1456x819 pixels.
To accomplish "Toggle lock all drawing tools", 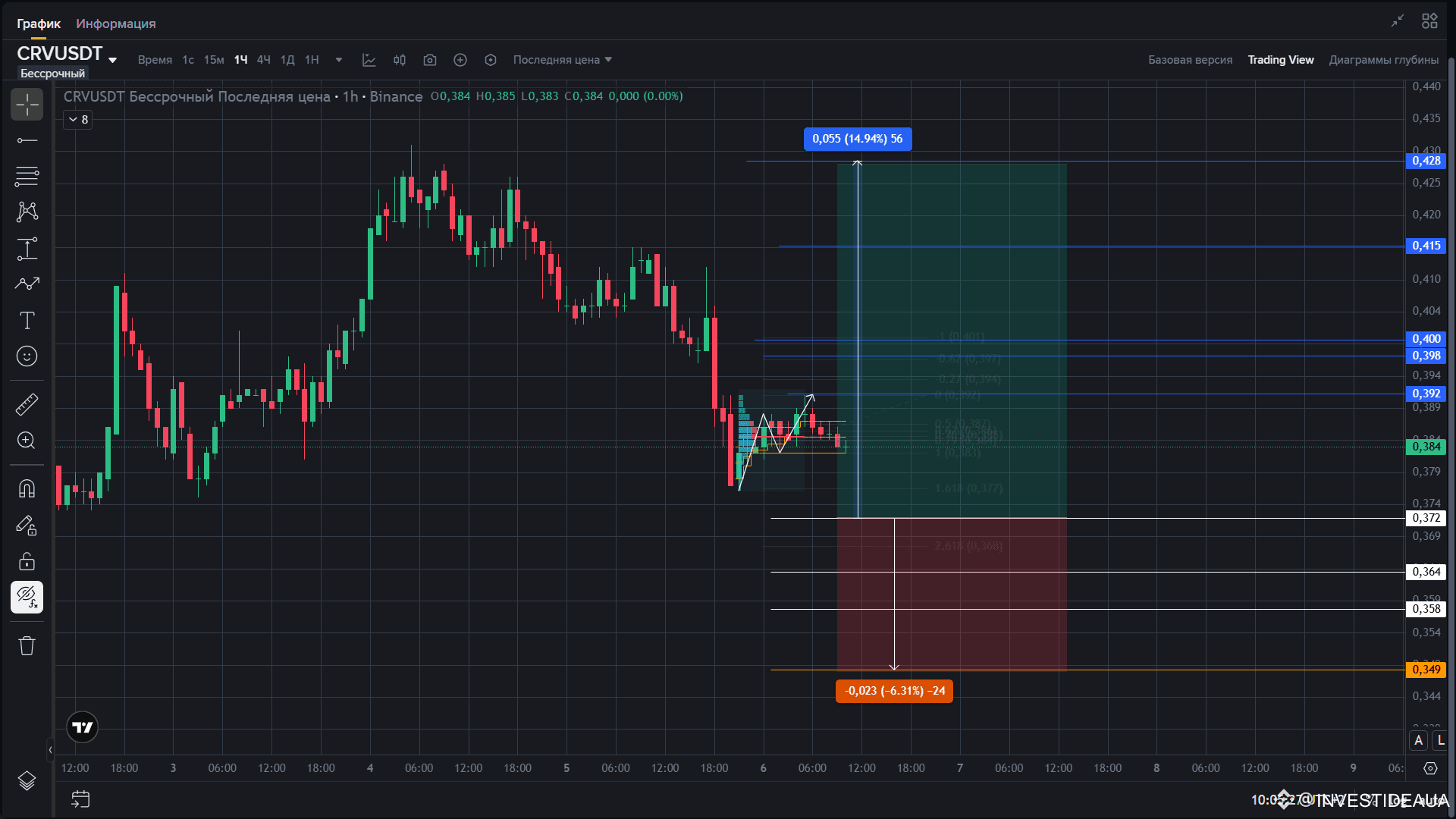I will (27, 561).
